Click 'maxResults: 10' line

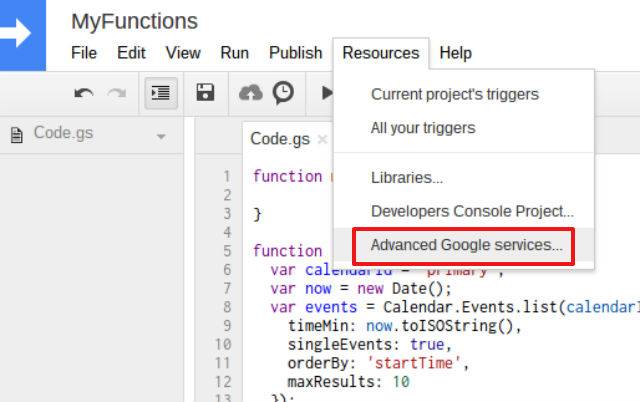348,382
